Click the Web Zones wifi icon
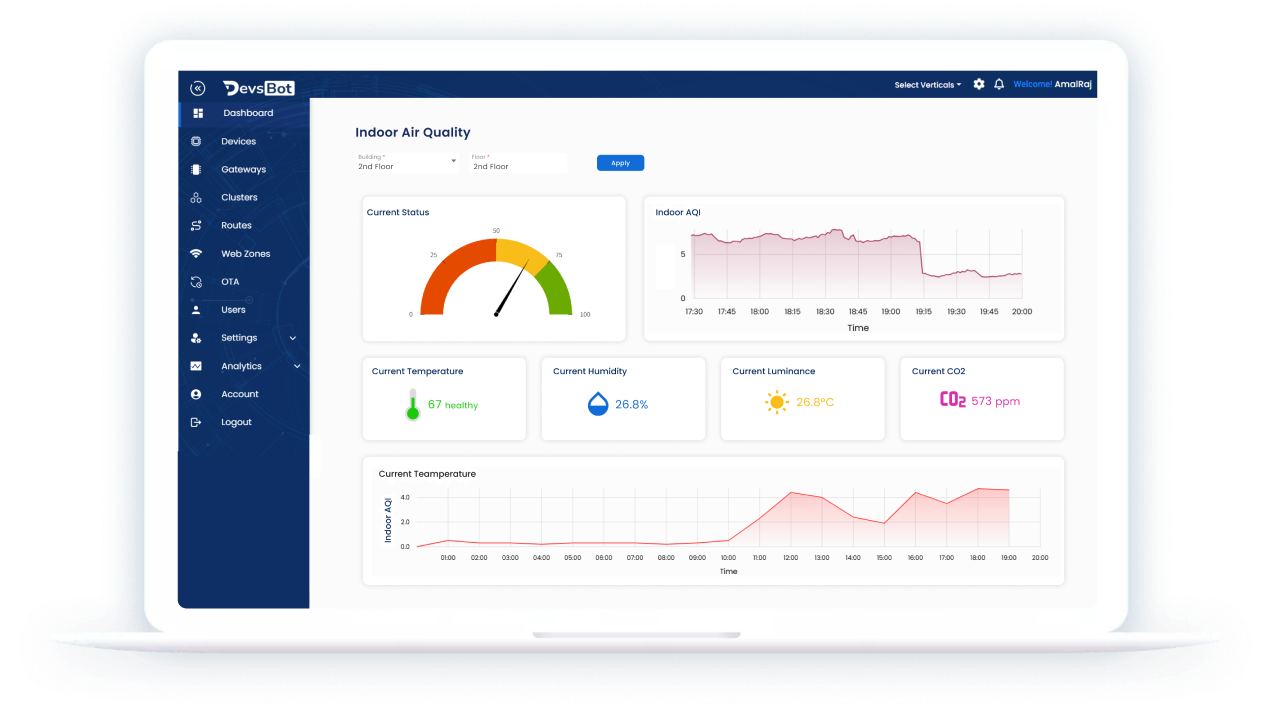Screen dimensions: 1271x708 click(196, 254)
